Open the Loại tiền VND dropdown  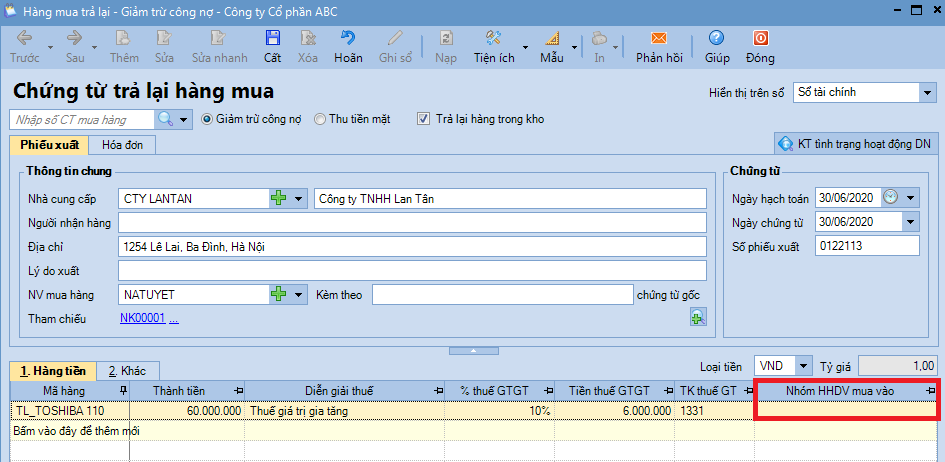[803, 366]
